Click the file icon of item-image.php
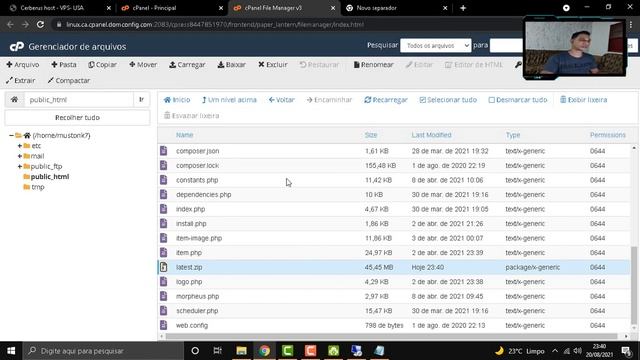Viewport: 640px width, 360px height. pyautogui.click(x=164, y=238)
